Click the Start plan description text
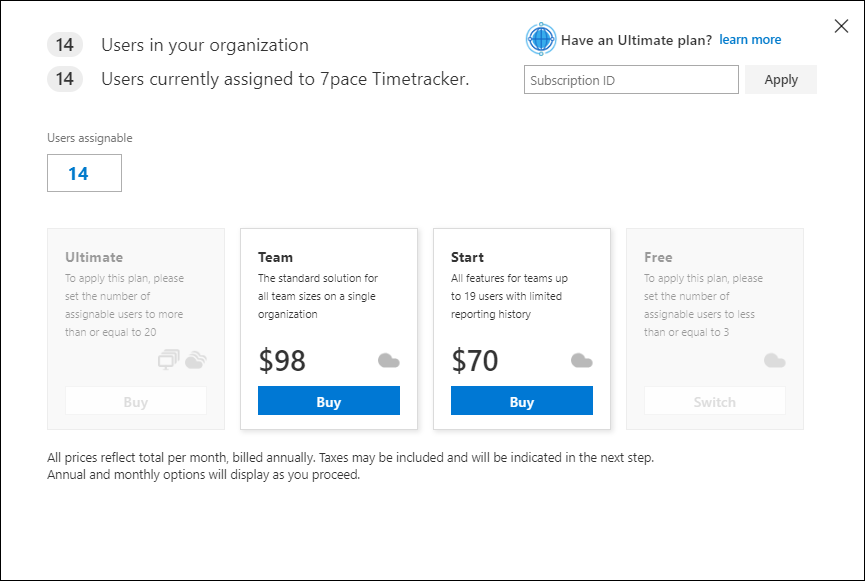Image resolution: width=865 pixels, height=581 pixels. coord(509,296)
